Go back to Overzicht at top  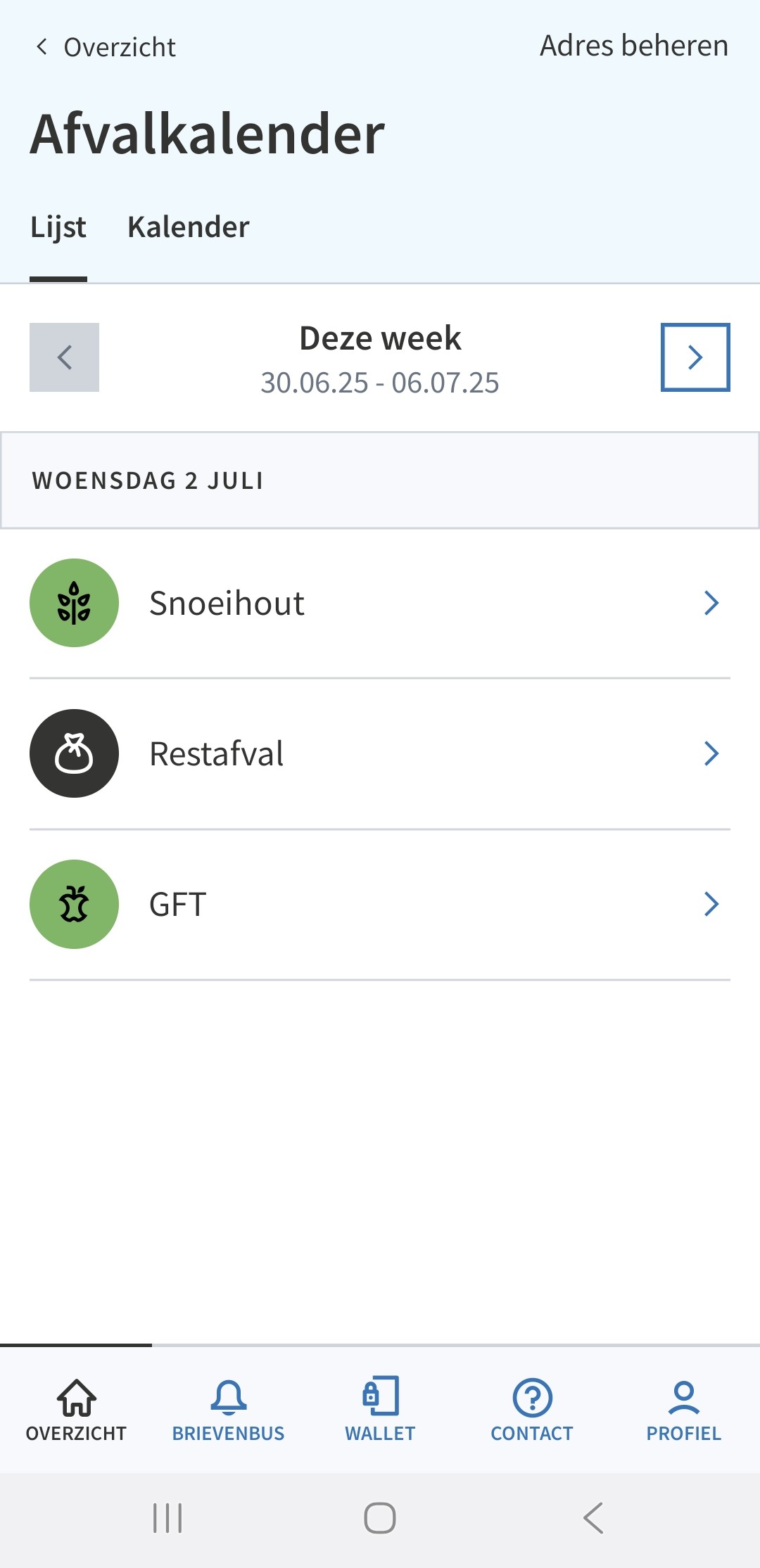pos(106,47)
